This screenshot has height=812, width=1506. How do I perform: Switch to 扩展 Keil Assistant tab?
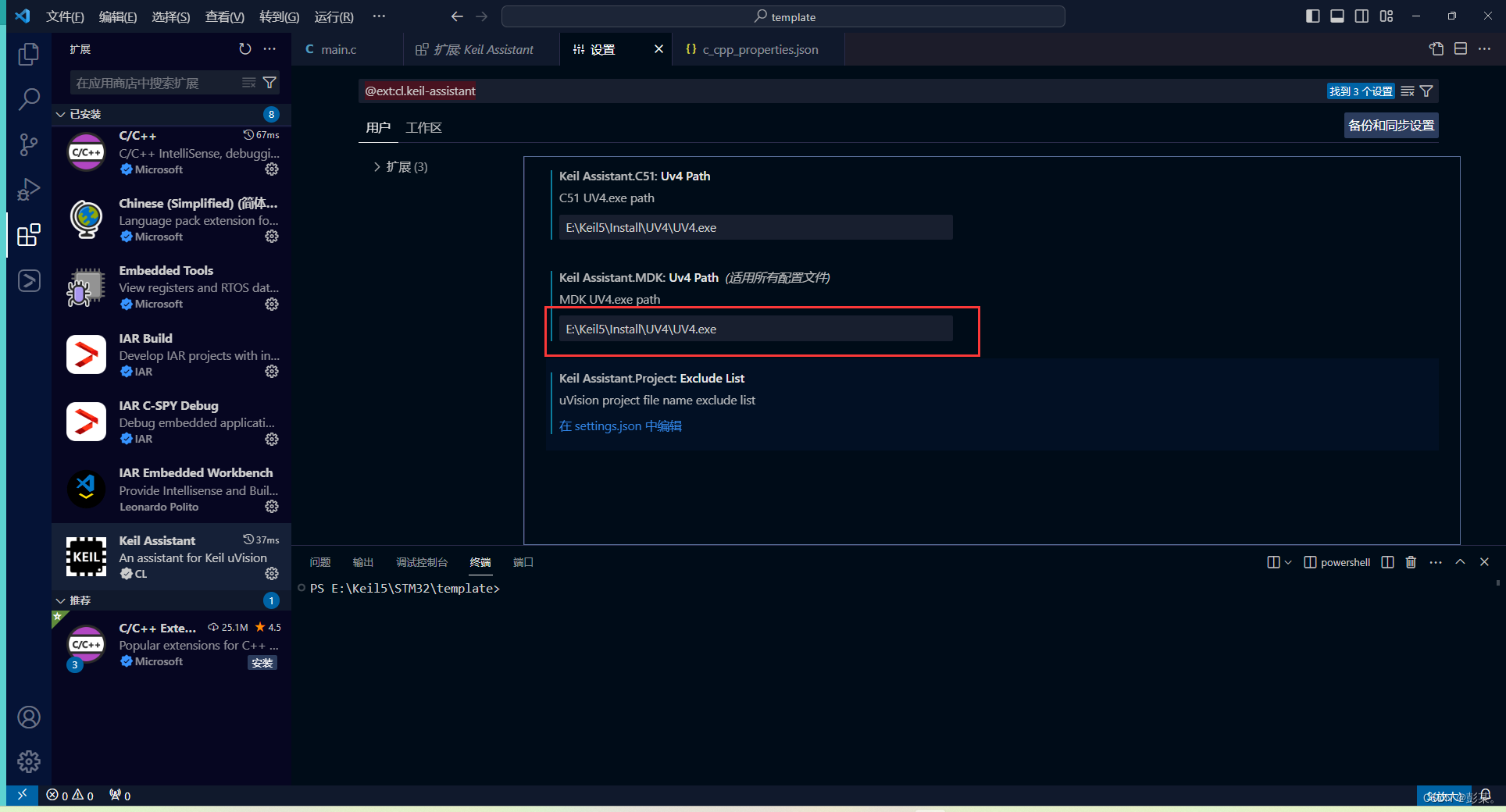coord(482,49)
